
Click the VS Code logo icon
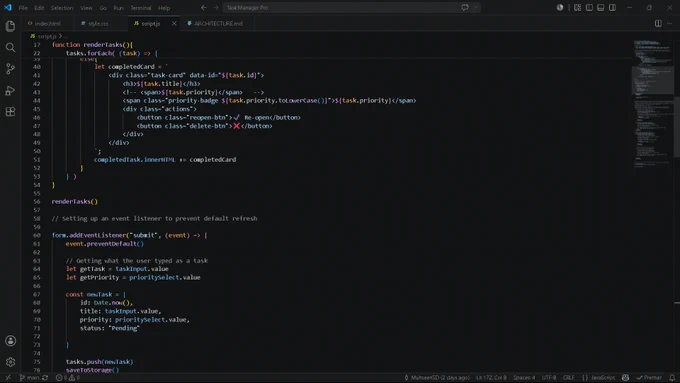(8, 7)
